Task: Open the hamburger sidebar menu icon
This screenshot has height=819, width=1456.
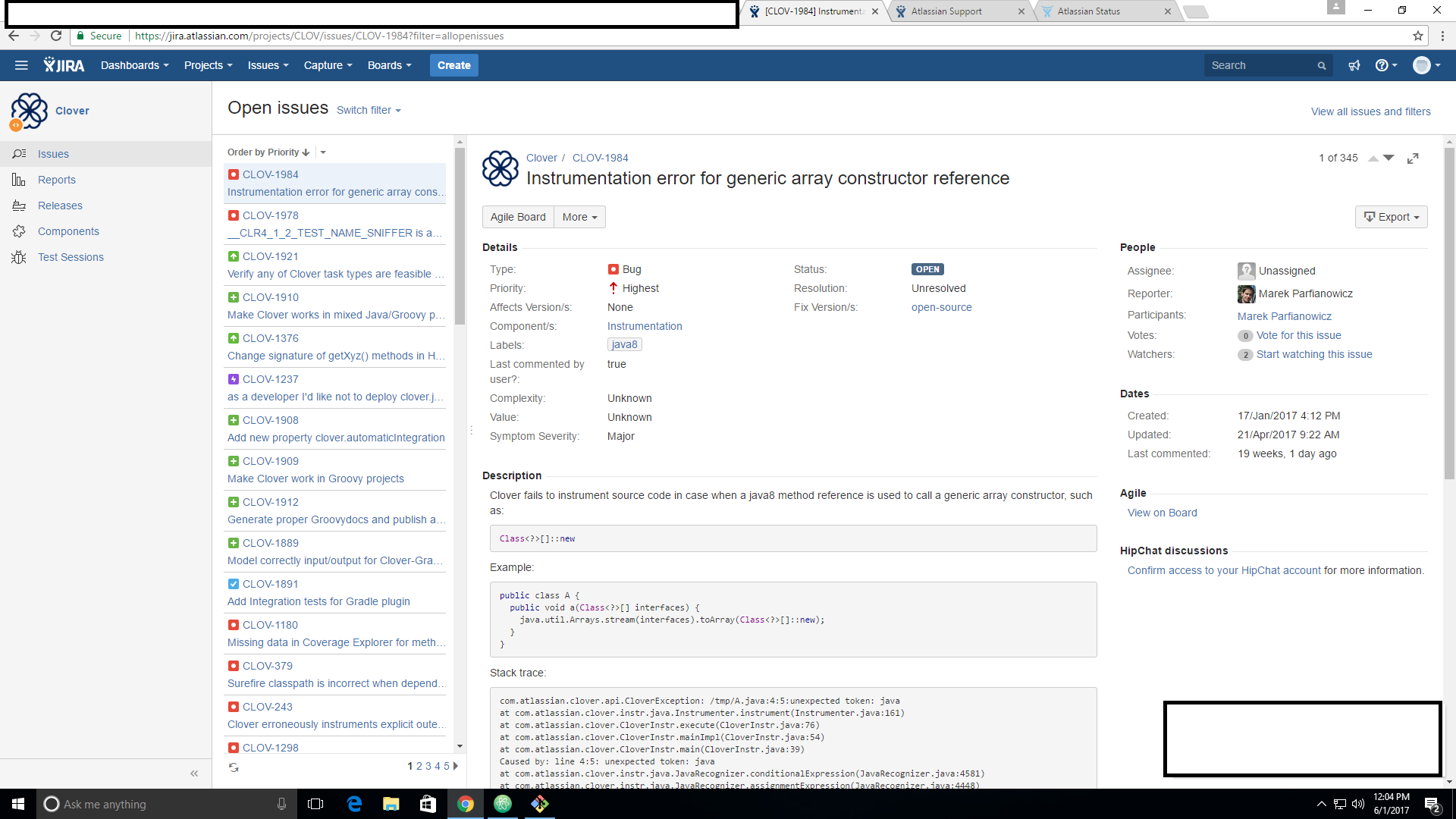Action: click(x=21, y=65)
